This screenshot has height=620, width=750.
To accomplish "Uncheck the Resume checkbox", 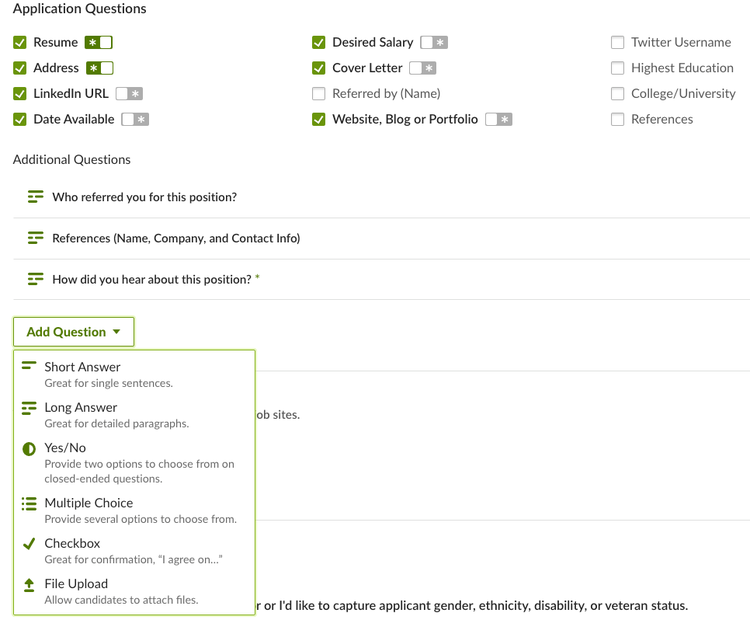I will click(20, 42).
